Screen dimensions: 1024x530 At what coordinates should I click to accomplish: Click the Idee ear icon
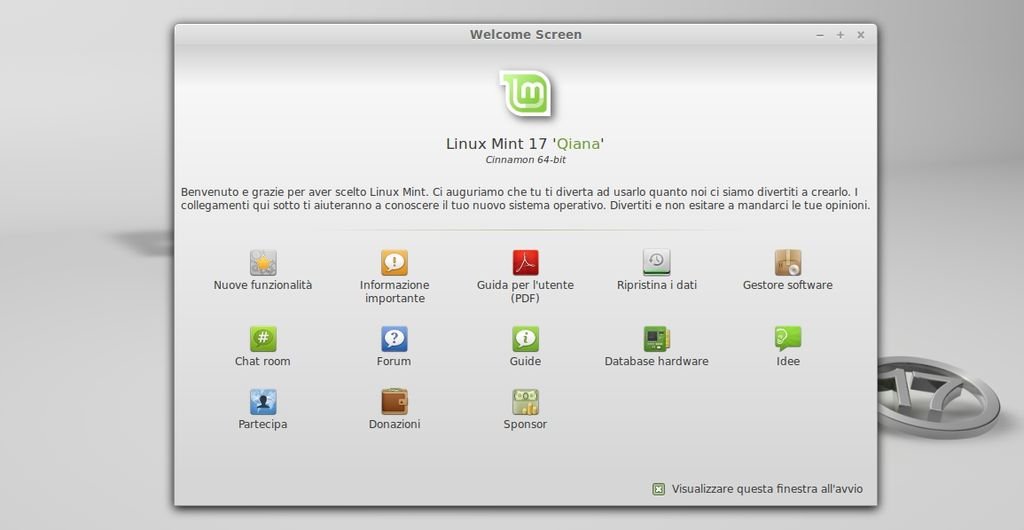click(788, 339)
